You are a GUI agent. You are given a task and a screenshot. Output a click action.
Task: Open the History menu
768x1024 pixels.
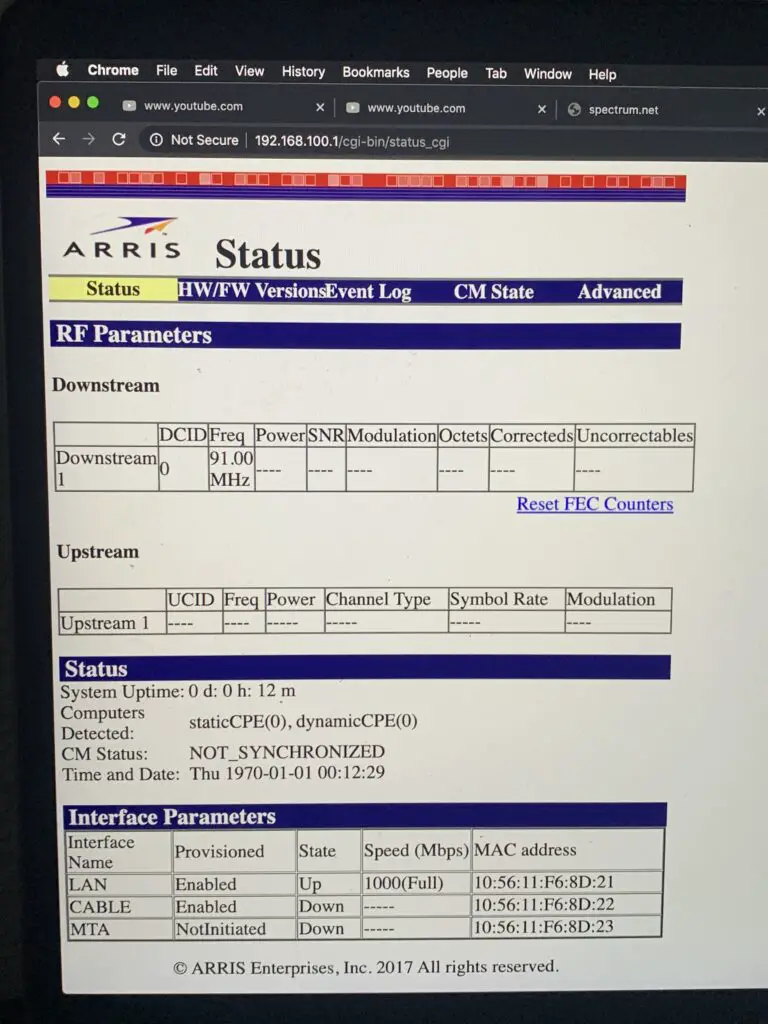303,71
